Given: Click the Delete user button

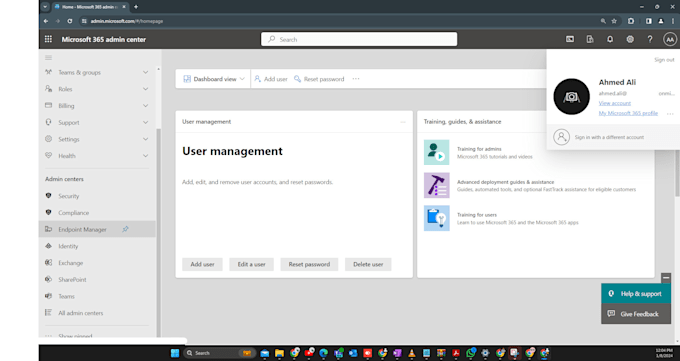Looking at the screenshot, I should tap(368, 264).
